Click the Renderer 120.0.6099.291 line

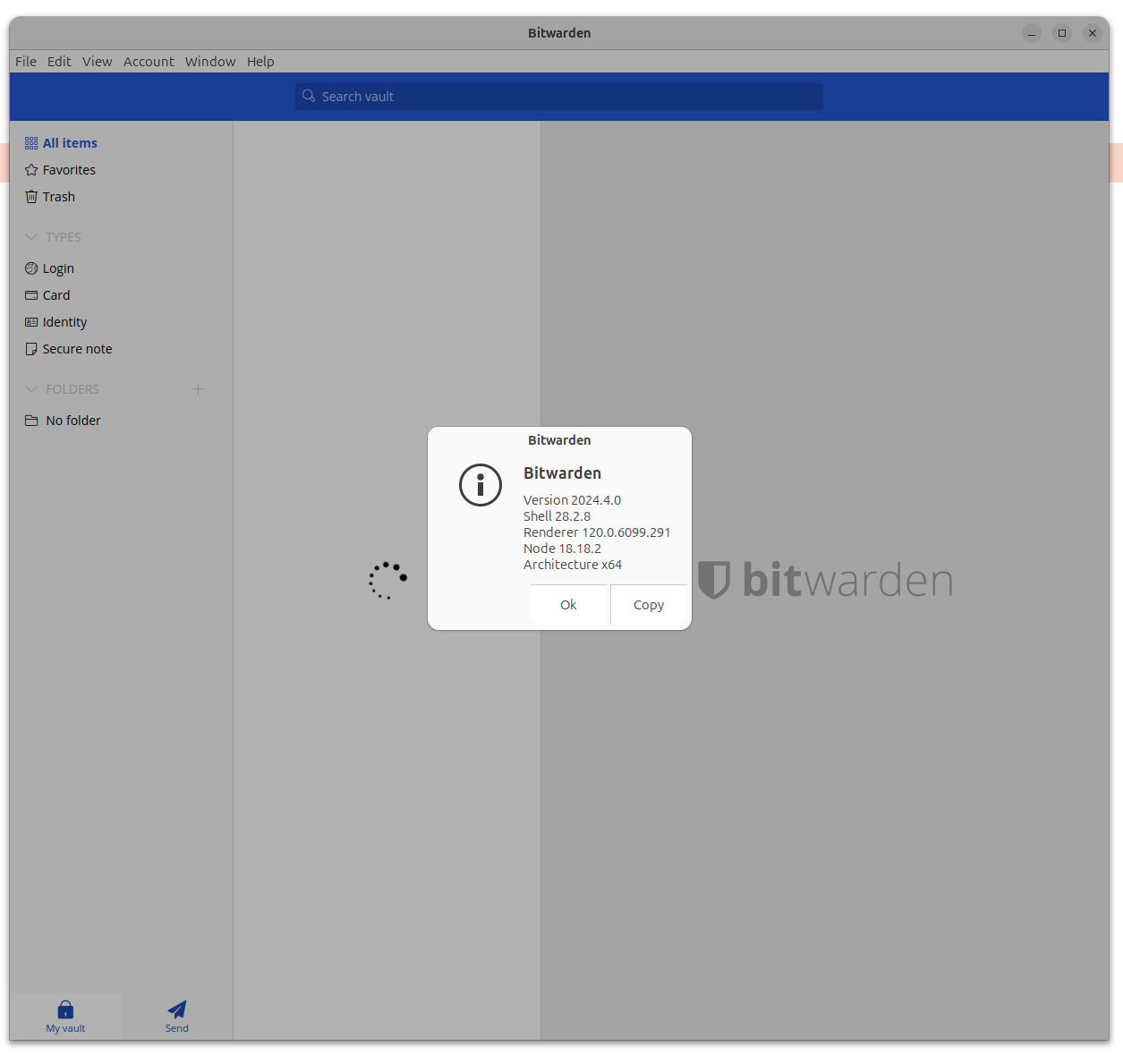(597, 532)
